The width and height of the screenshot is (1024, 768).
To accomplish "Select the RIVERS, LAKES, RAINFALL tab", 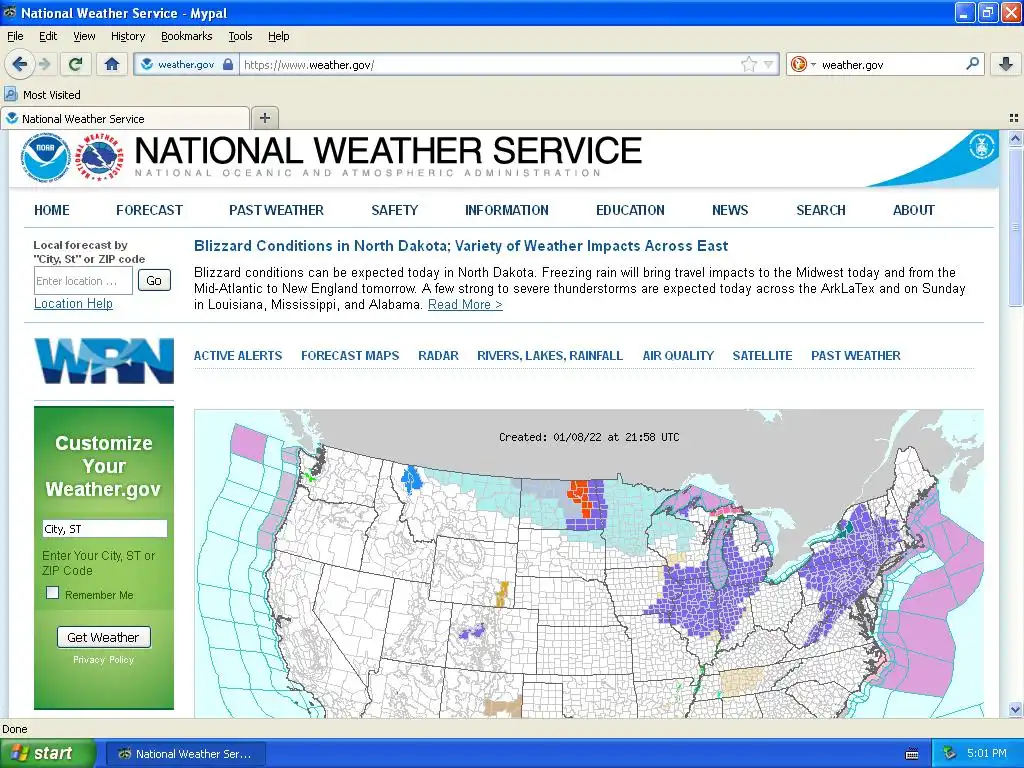I will pyautogui.click(x=550, y=356).
